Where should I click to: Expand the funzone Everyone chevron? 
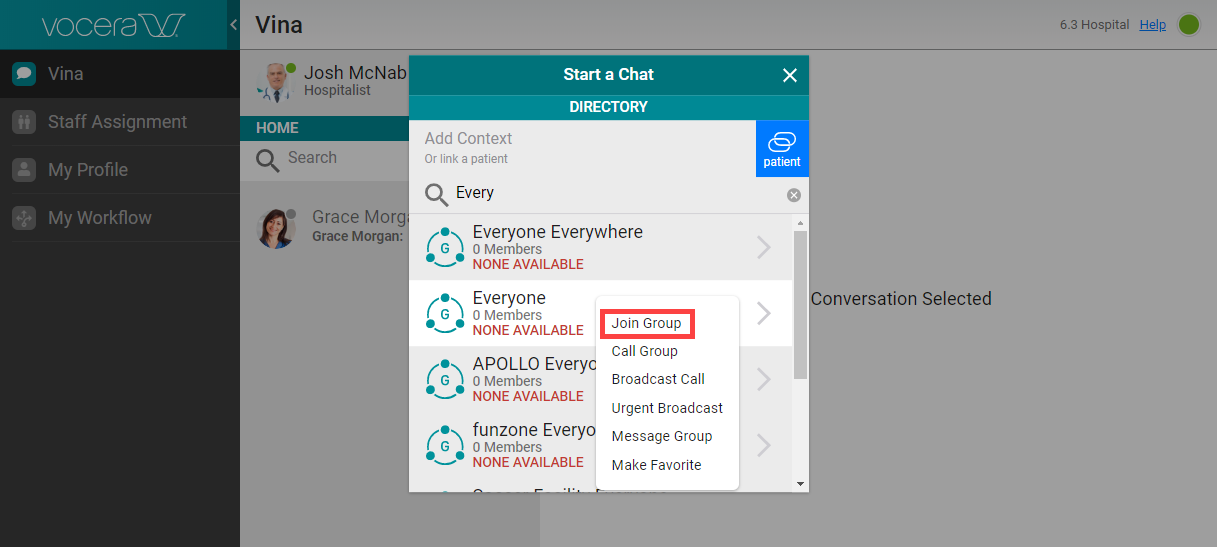[x=764, y=445]
